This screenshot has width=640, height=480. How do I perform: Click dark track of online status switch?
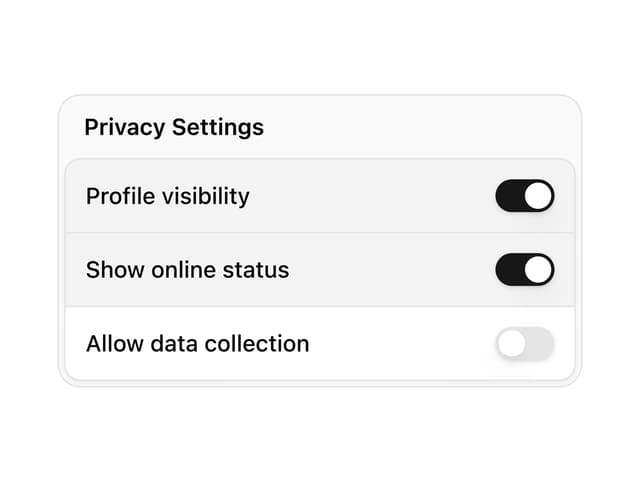pyautogui.click(x=509, y=270)
